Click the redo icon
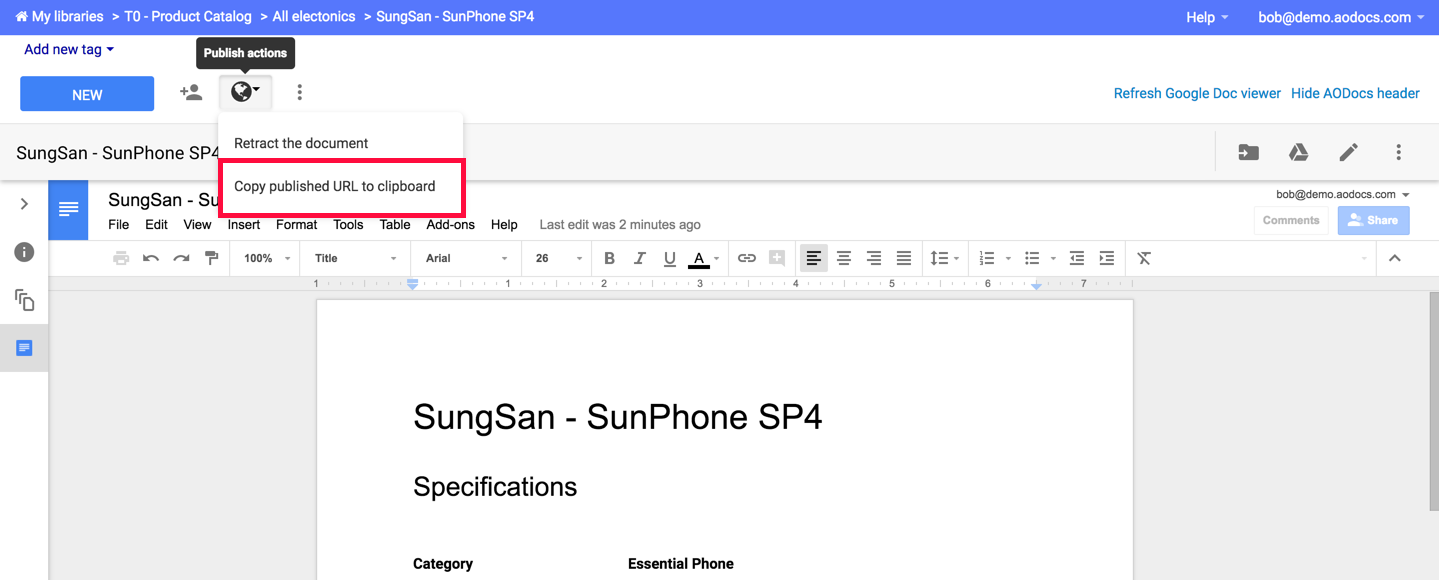 pos(181,258)
